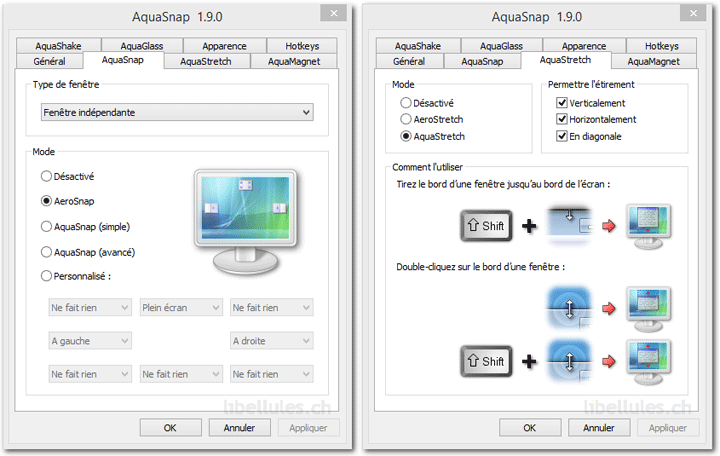Click the red arrow in the top Shift drag row
The image size is (720, 456).
(x=609, y=225)
